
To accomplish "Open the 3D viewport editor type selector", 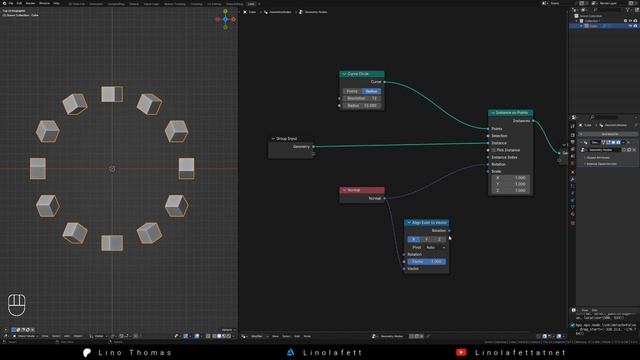I will tap(5, 336).
